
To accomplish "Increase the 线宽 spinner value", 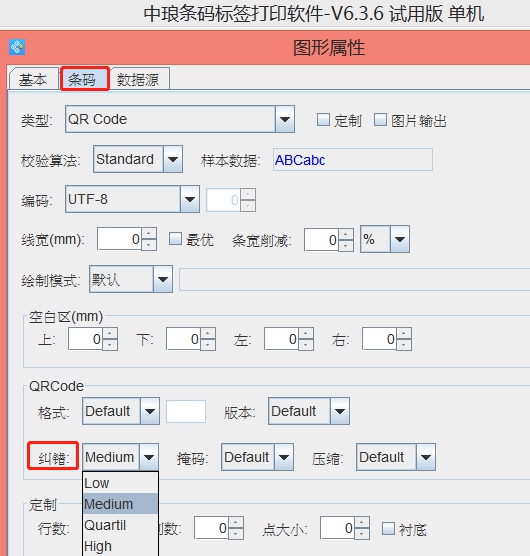I will click(149, 234).
